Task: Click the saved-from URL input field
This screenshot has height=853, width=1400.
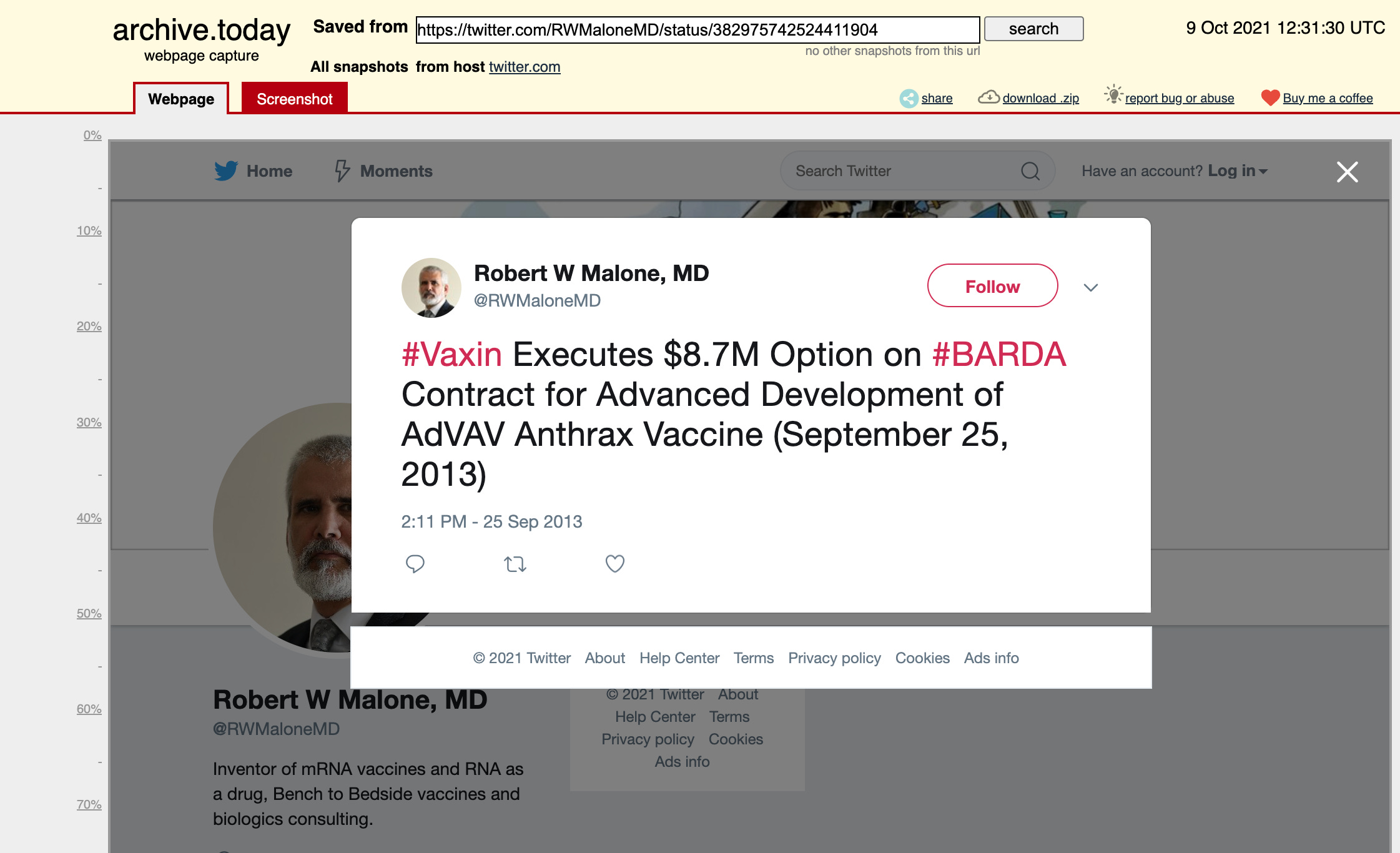Action: coord(698,30)
